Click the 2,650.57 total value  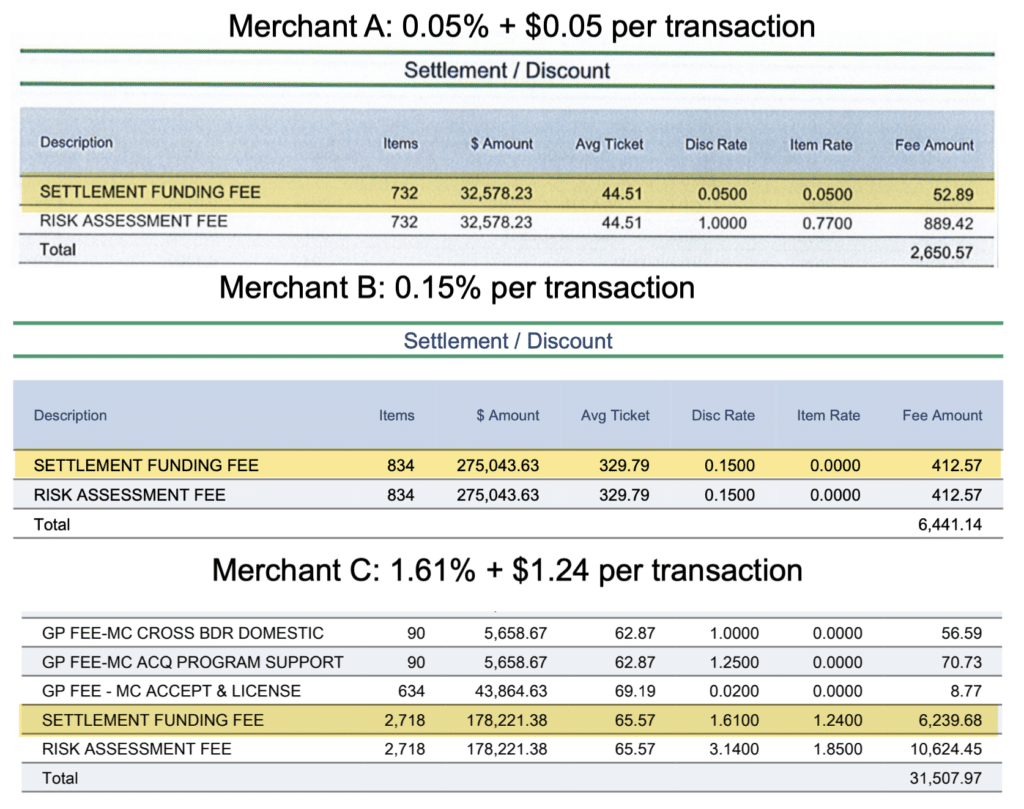tap(941, 253)
